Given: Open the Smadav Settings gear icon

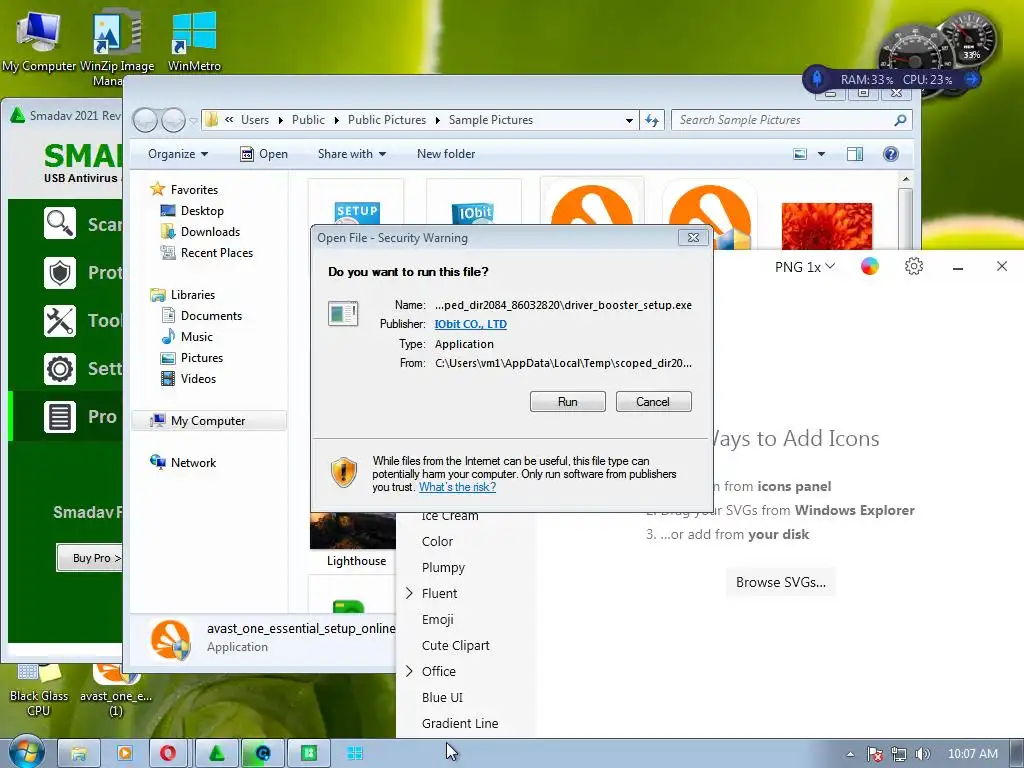Looking at the screenshot, I should click(x=60, y=369).
